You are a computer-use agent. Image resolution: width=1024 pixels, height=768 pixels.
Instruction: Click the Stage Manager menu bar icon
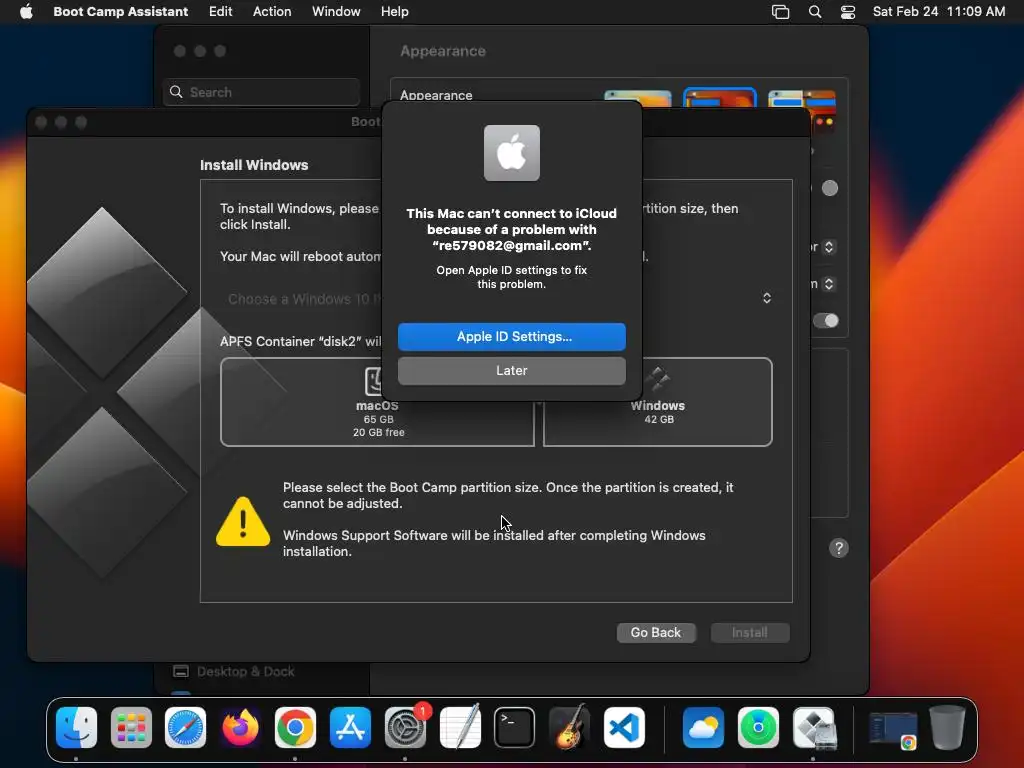(x=780, y=12)
